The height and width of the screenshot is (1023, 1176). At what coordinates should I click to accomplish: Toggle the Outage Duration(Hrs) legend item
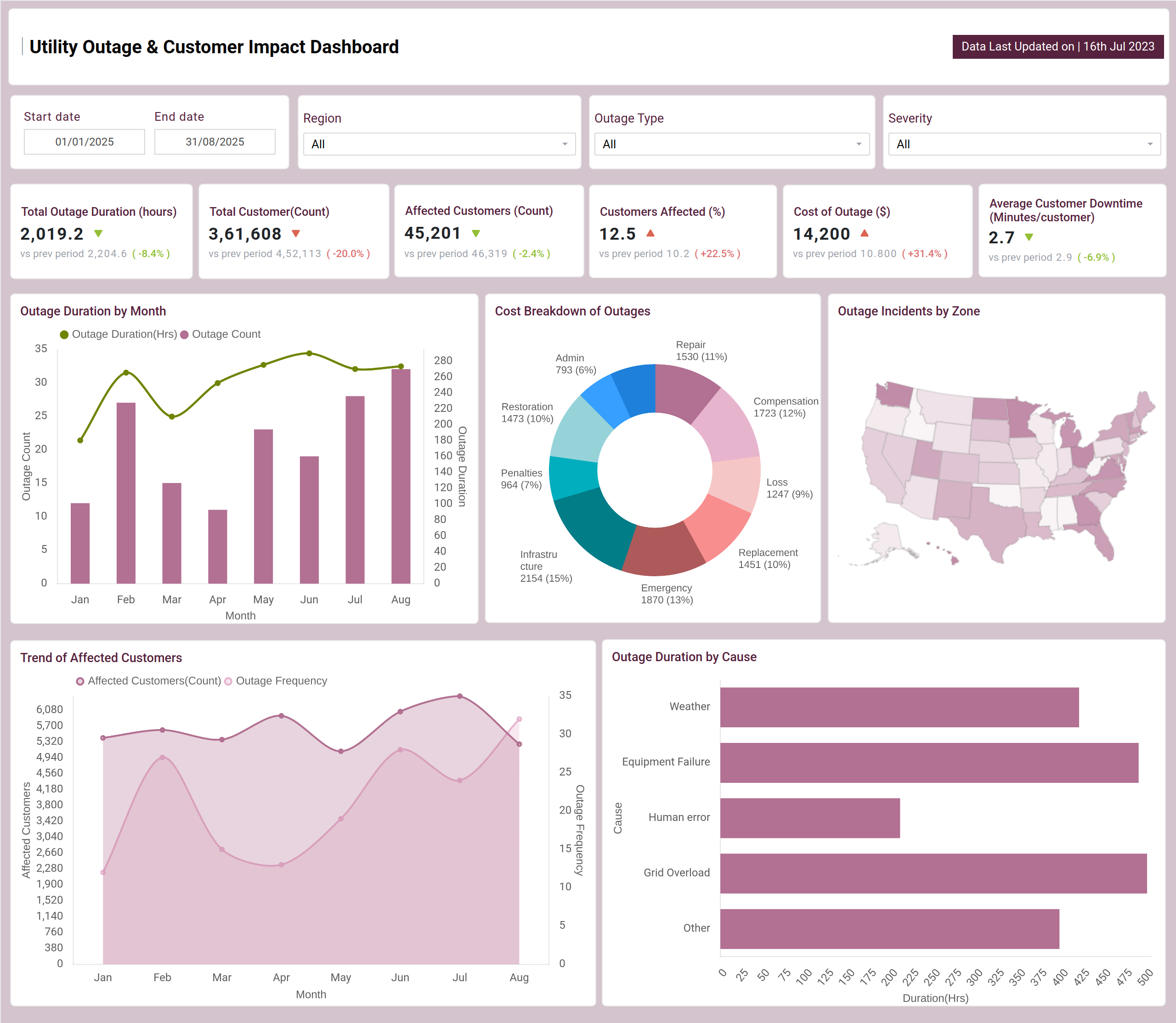[118, 335]
